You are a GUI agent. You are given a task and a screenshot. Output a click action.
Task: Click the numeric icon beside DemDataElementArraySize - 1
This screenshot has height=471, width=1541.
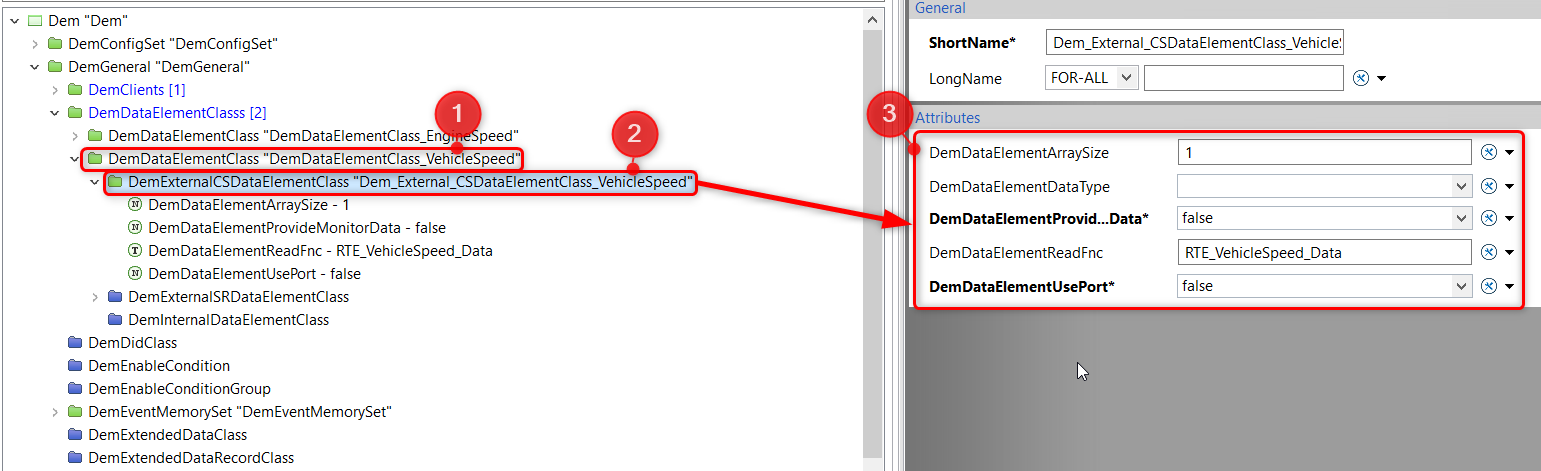click(x=135, y=205)
